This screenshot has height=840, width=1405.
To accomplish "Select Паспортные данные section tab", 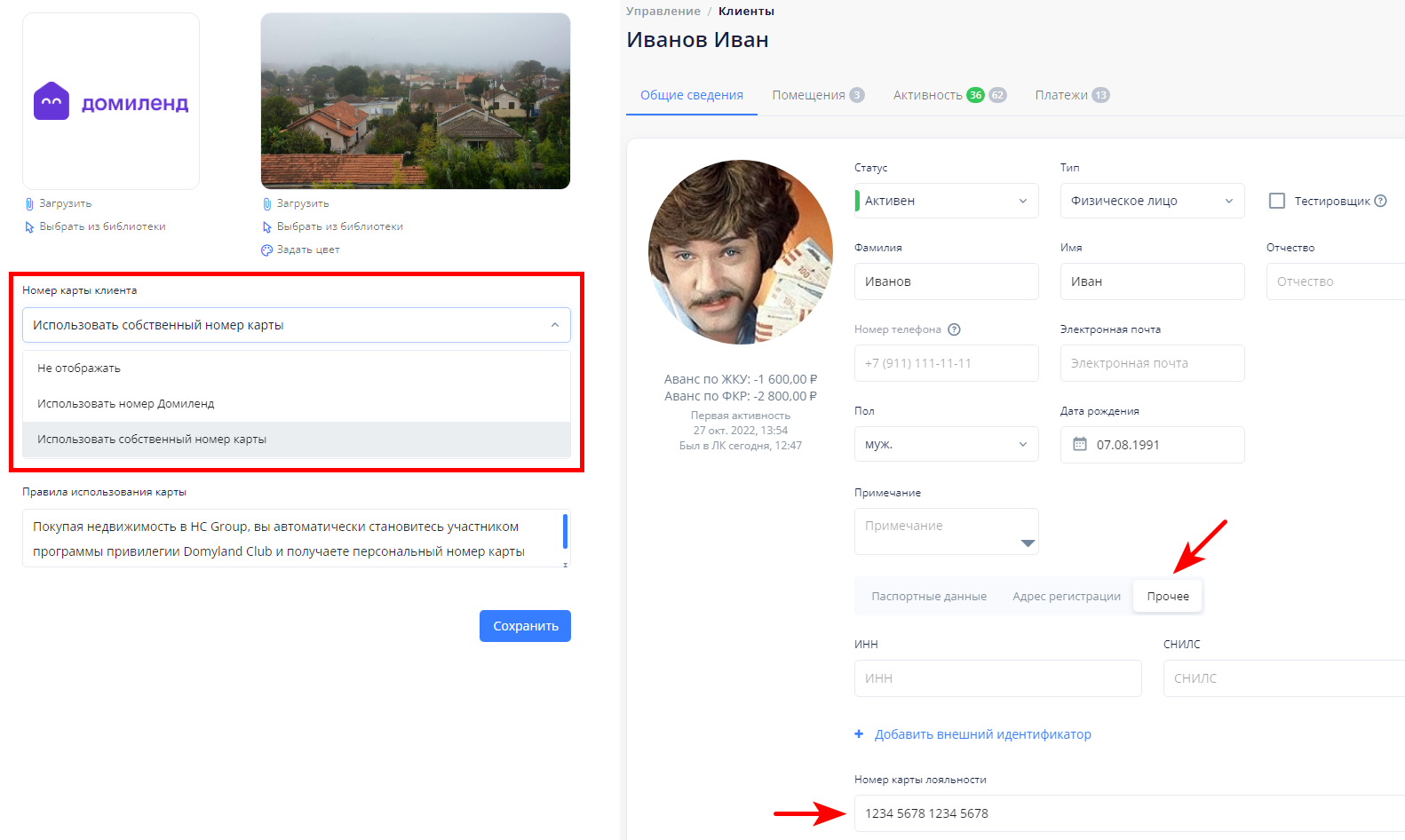I will [929, 597].
